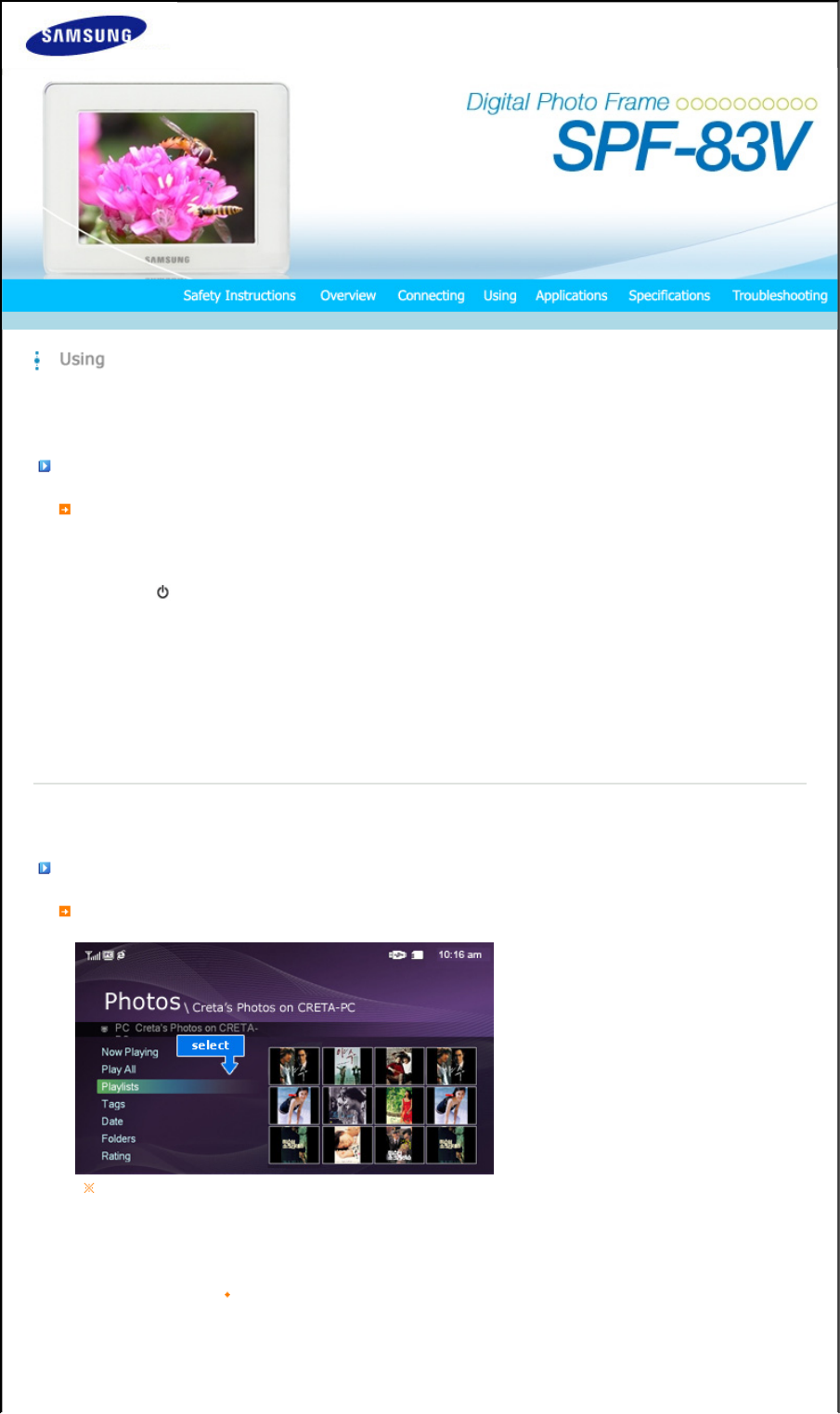Click the Creta's Photos on CRETA-PC breadcrumb

[274, 1007]
